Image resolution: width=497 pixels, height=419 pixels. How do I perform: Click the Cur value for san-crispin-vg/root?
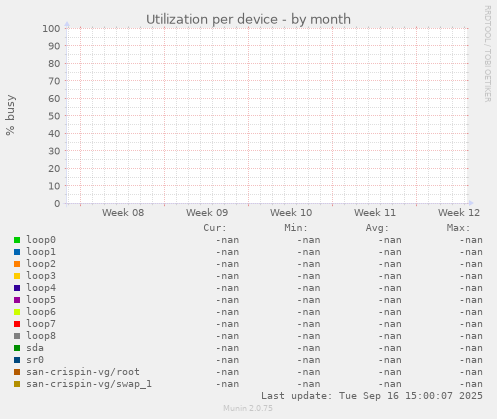(x=227, y=372)
